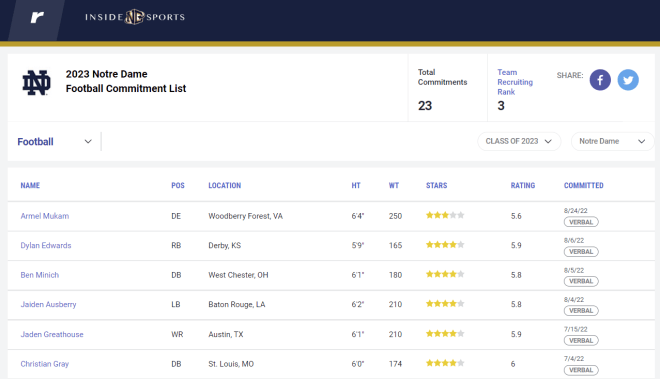The width and height of the screenshot is (660, 379).
Task: Open Christian Gray's player profile
Action: click(45, 364)
